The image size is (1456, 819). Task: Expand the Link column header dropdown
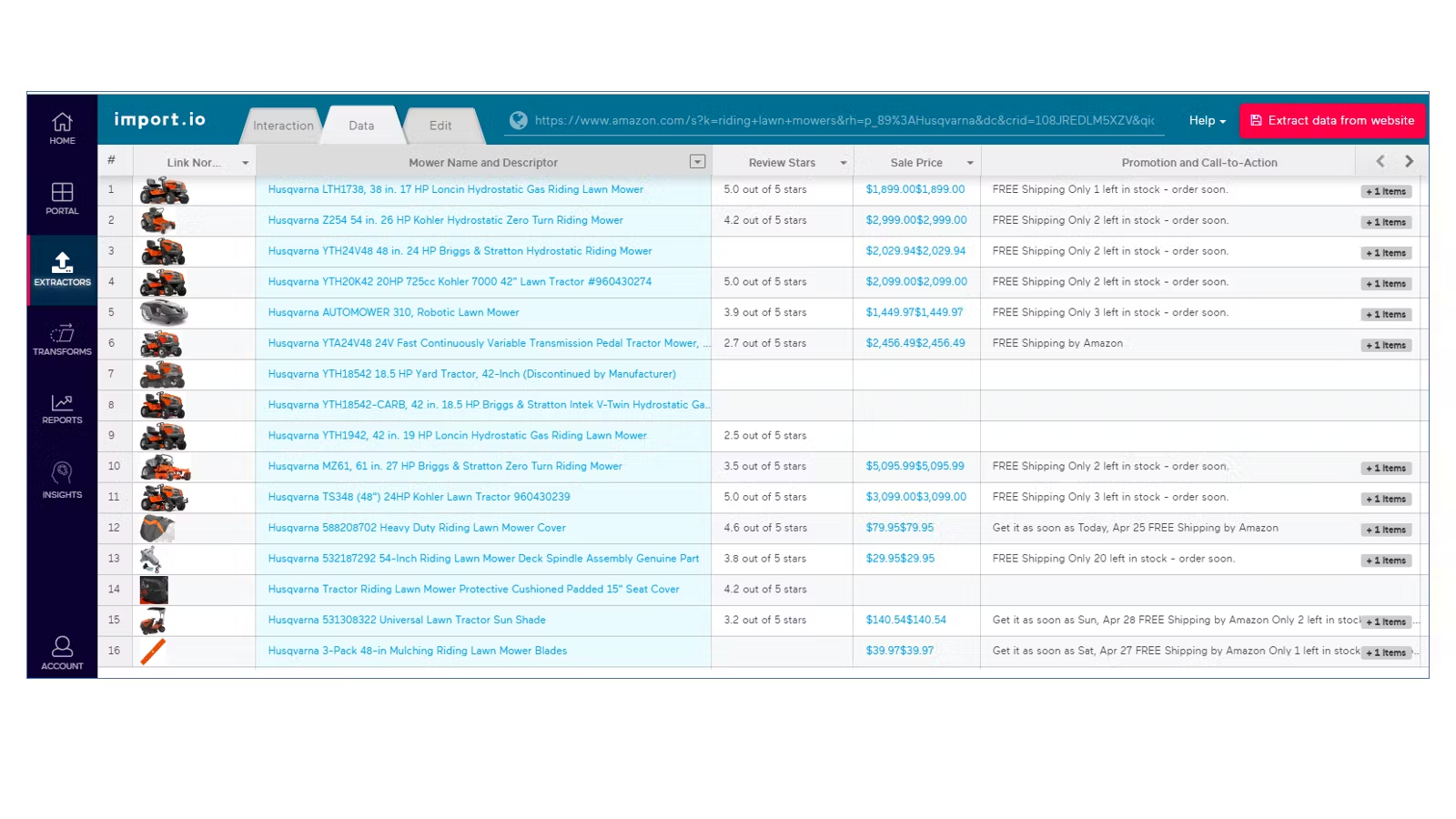click(x=245, y=163)
